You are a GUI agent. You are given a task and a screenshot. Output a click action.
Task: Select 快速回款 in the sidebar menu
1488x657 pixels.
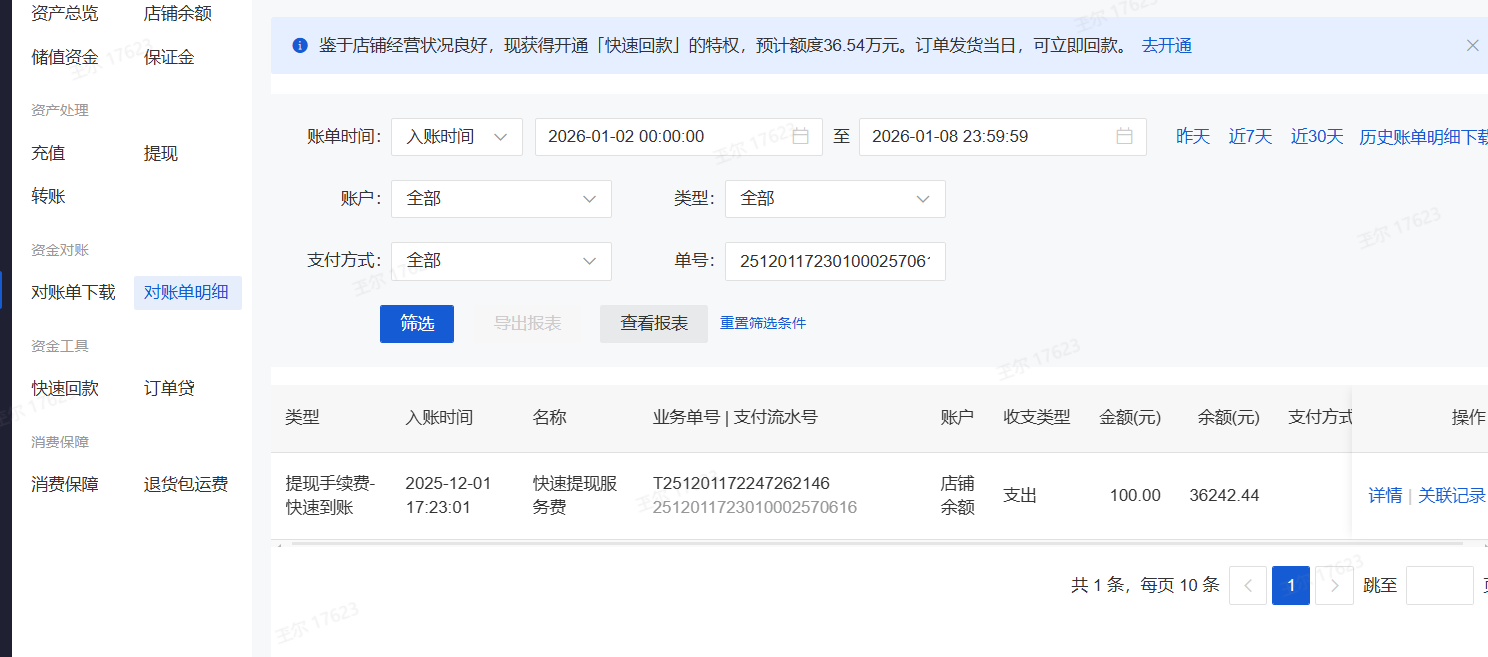(x=65, y=389)
